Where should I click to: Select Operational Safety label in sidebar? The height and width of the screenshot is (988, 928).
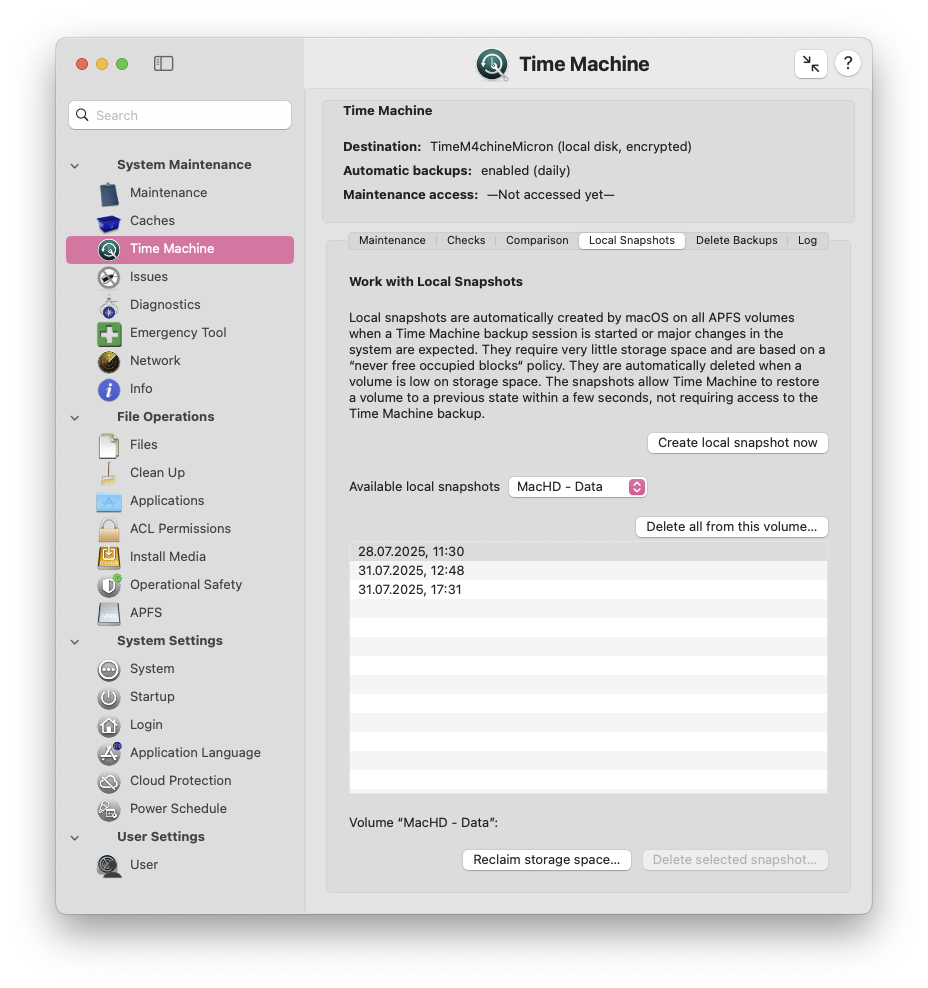(186, 585)
